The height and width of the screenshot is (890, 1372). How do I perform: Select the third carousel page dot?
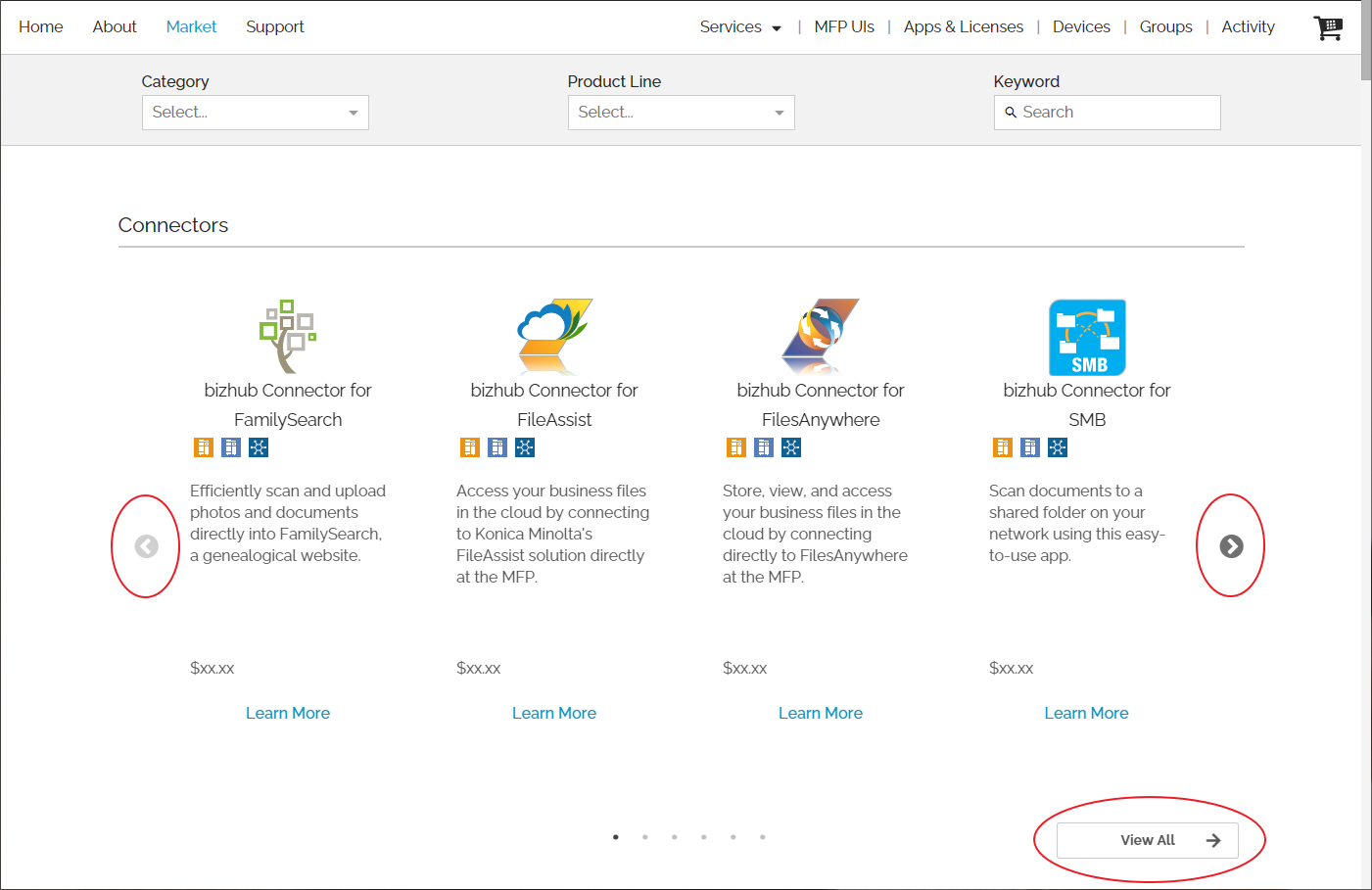tap(675, 837)
